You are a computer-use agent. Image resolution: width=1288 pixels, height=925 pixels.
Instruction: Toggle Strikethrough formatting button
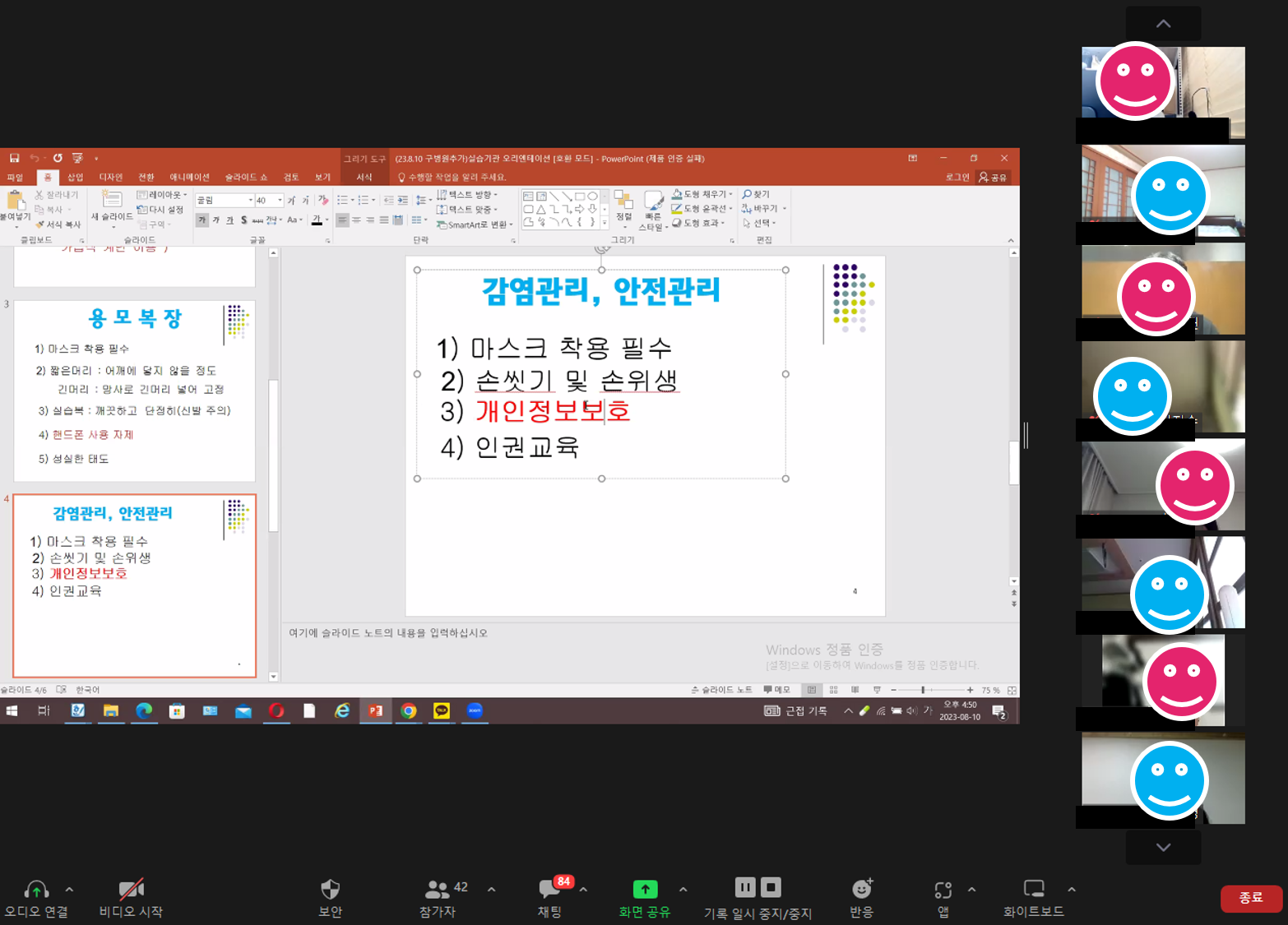tap(258, 220)
